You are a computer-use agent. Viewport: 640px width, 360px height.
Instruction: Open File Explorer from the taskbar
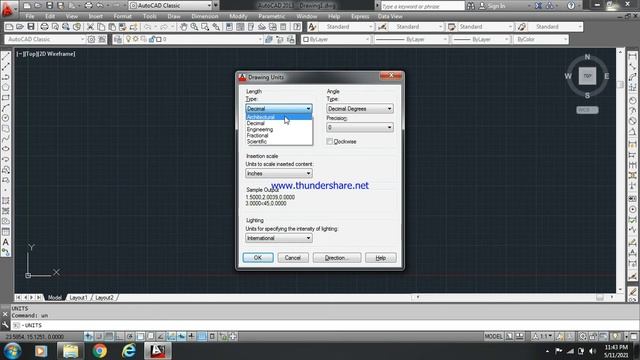70,351
